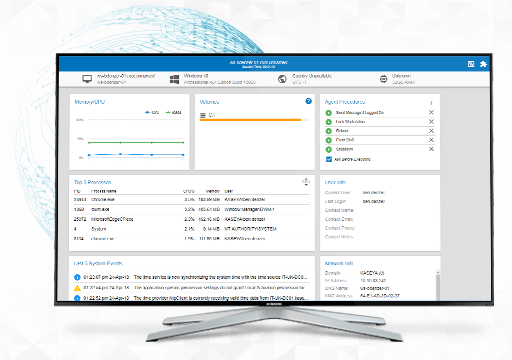Click the monitor icon beside the machine name
The height and width of the screenshot is (360, 512).
click(x=87, y=79)
